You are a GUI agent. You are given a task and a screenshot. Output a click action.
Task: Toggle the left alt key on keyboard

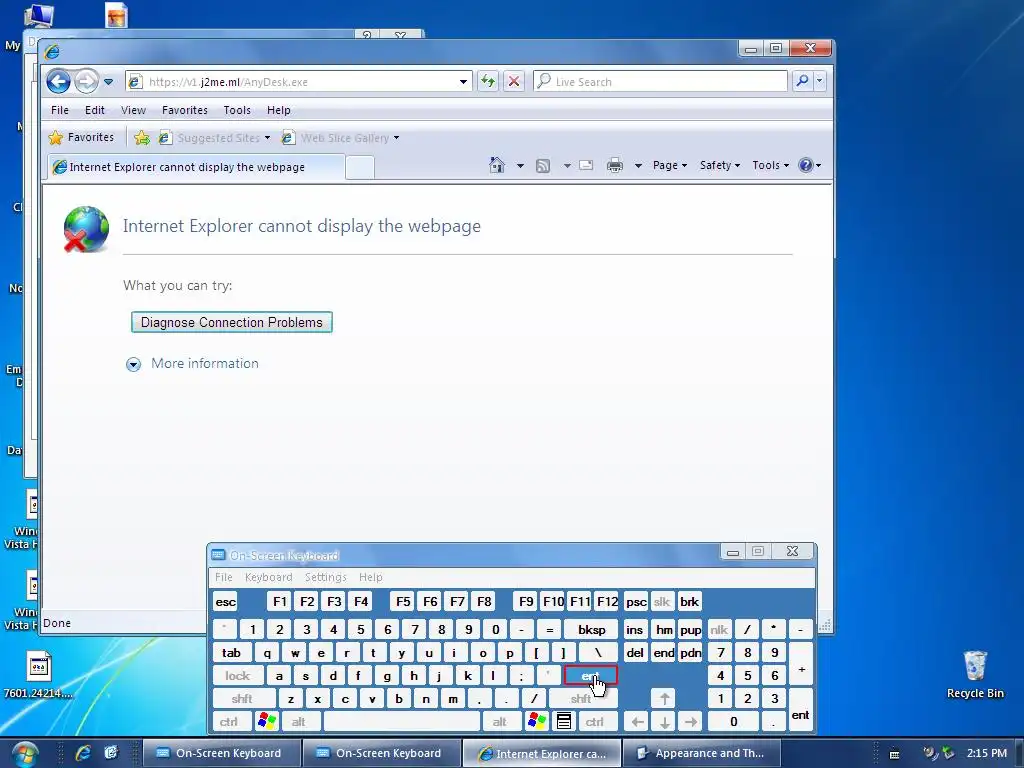click(299, 722)
